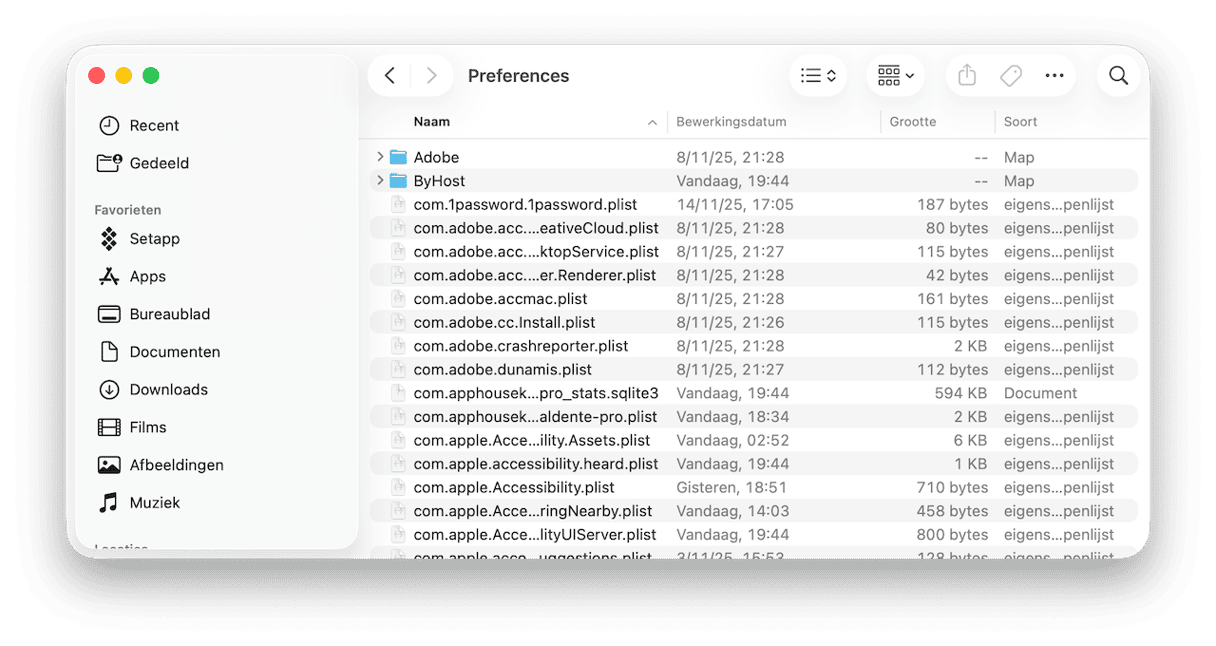
Task: Sort by the Naam column header
Action: (x=432, y=122)
